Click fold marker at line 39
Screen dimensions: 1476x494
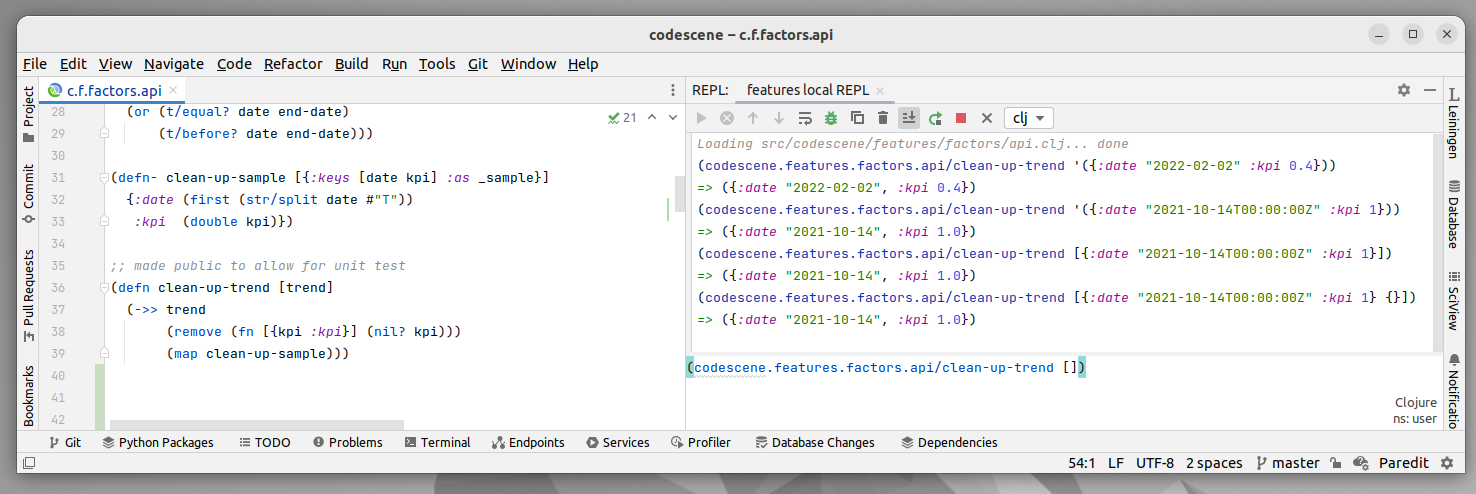click(x=103, y=354)
